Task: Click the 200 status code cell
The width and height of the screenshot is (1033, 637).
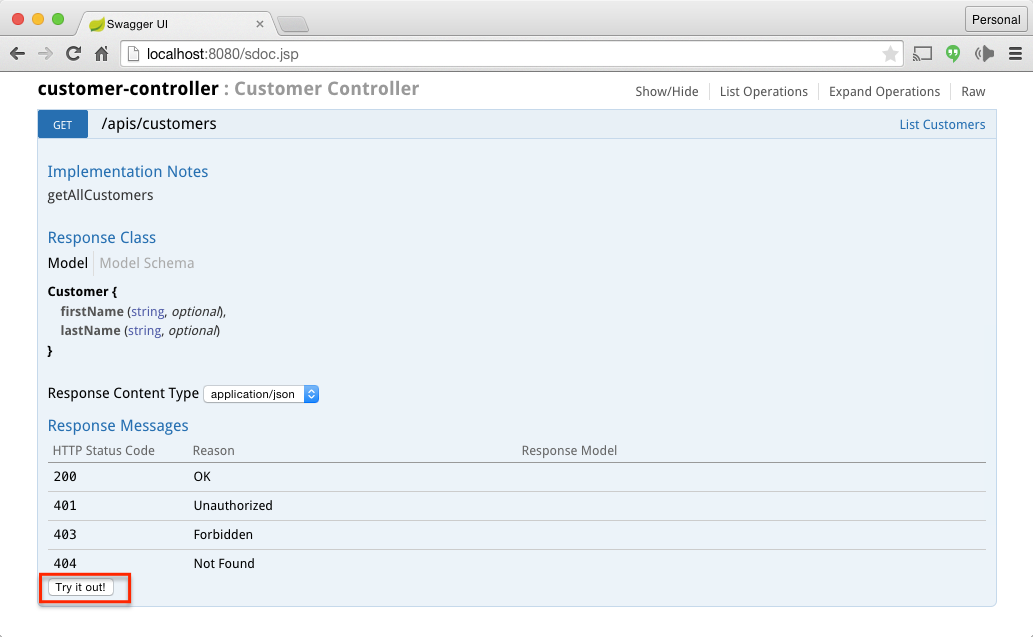Action: (x=65, y=476)
